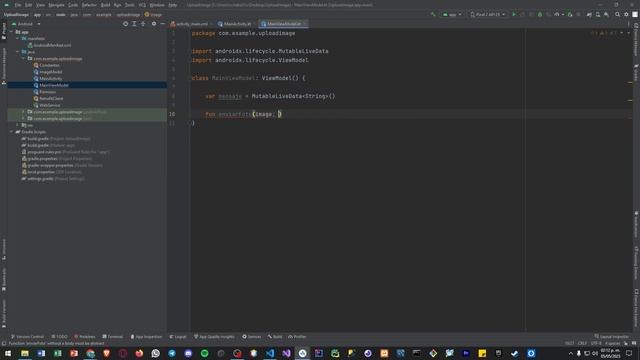Open the Build menu
Screen dimensions: 640x360
(105, 5)
